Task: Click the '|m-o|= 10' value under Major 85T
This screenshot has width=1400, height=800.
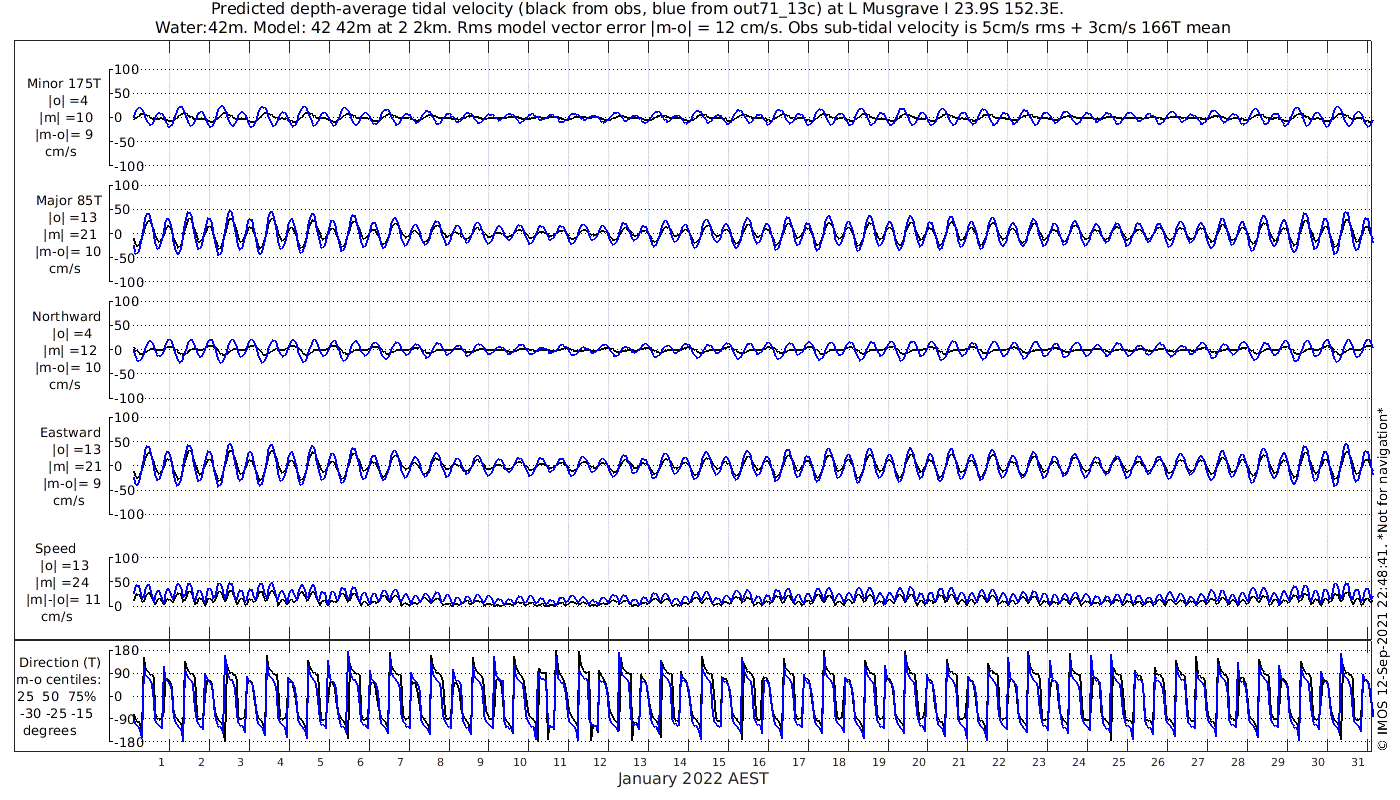Action: [x=68, y=251]
